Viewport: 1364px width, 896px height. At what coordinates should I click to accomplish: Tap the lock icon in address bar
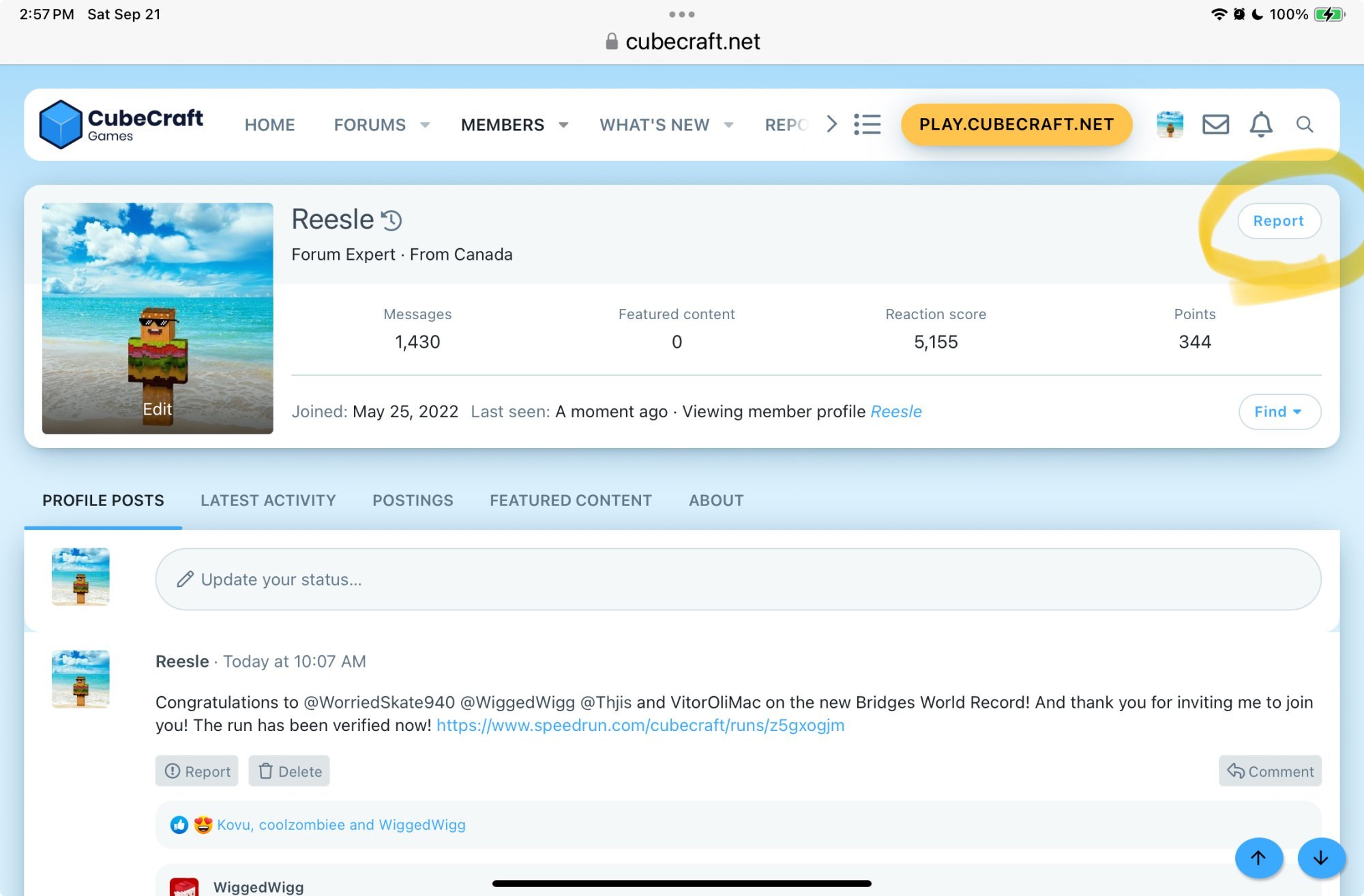pyautogui.click(x=612, y=42)
